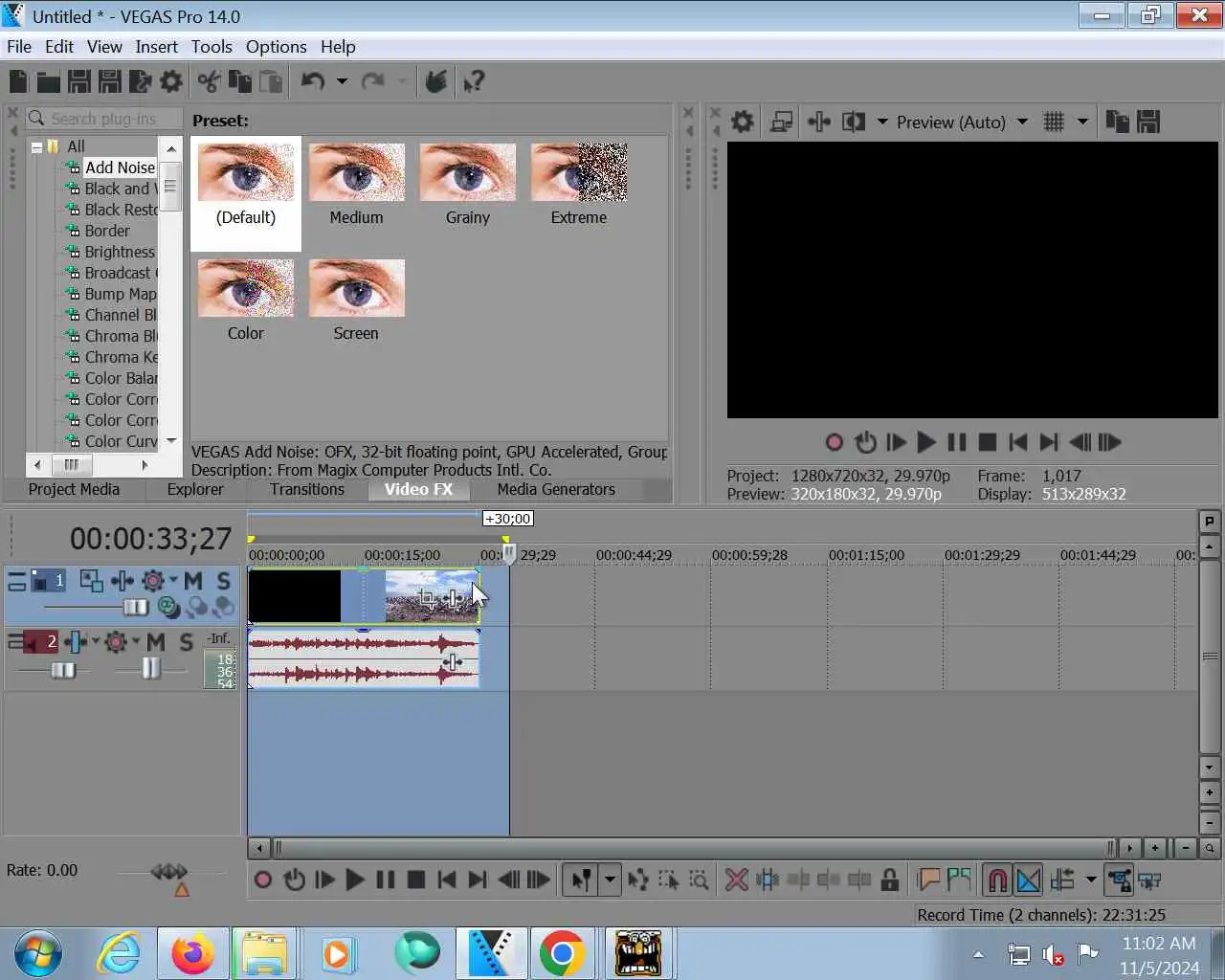The image size is (1225, 980).
Task: Open the File menu
Action: point(19,46)
